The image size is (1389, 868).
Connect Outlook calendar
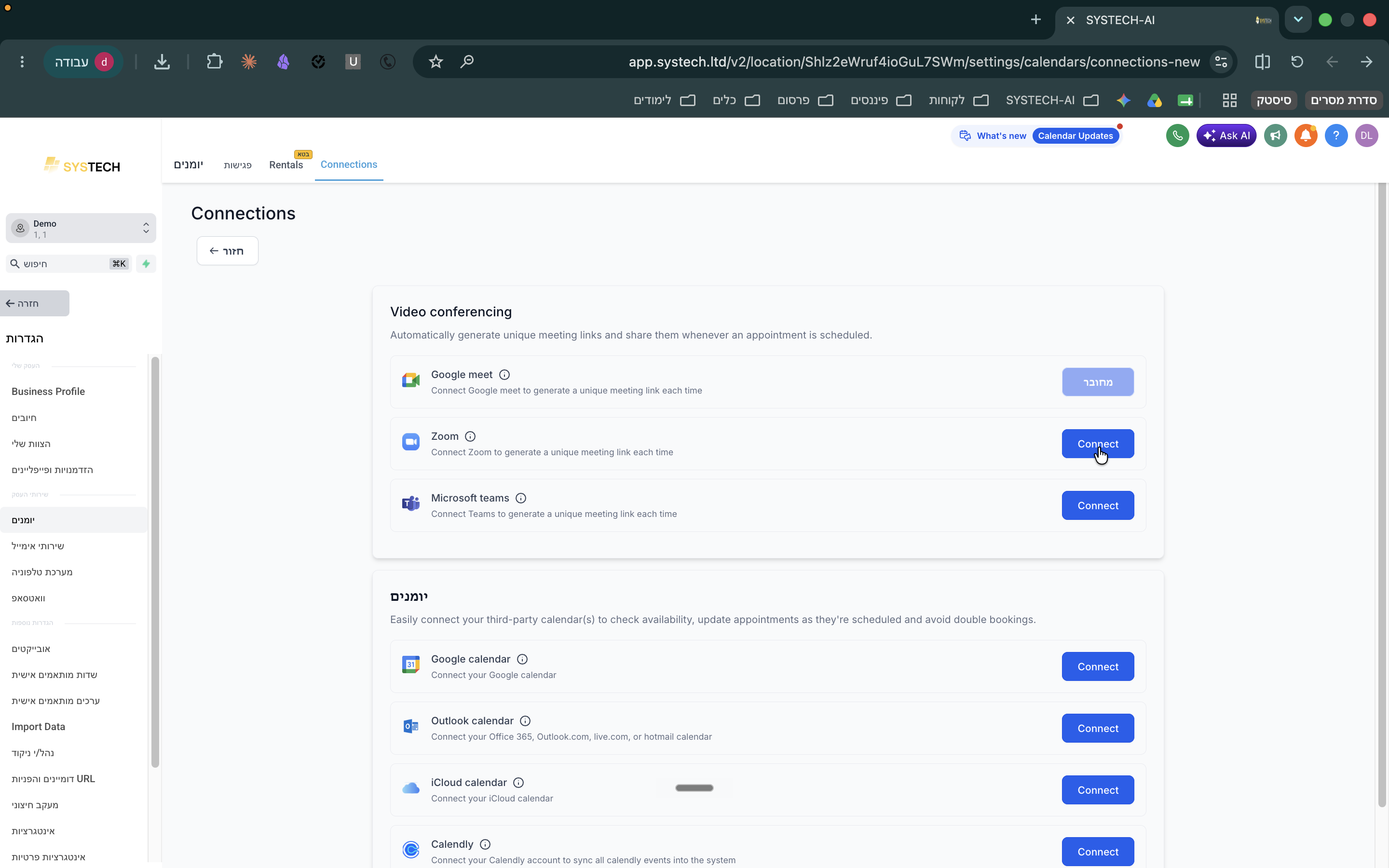click(1097, 729)
